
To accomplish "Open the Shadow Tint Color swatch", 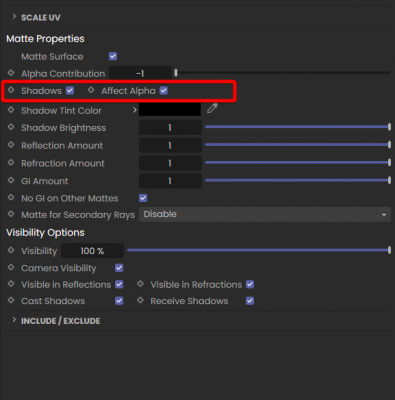I will tap(170, 109).
